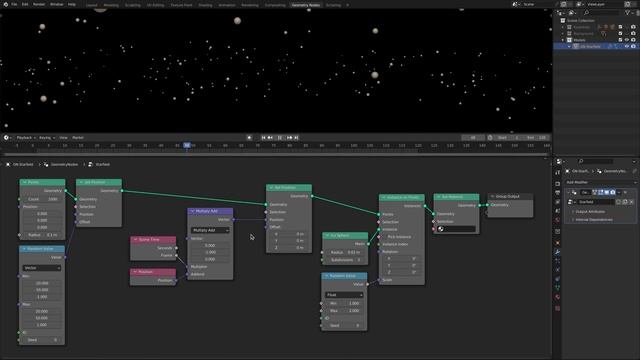Switch to the Geometry Nodes workspace tab
This screenshot has height=360, width=640.
coord(306,5)
